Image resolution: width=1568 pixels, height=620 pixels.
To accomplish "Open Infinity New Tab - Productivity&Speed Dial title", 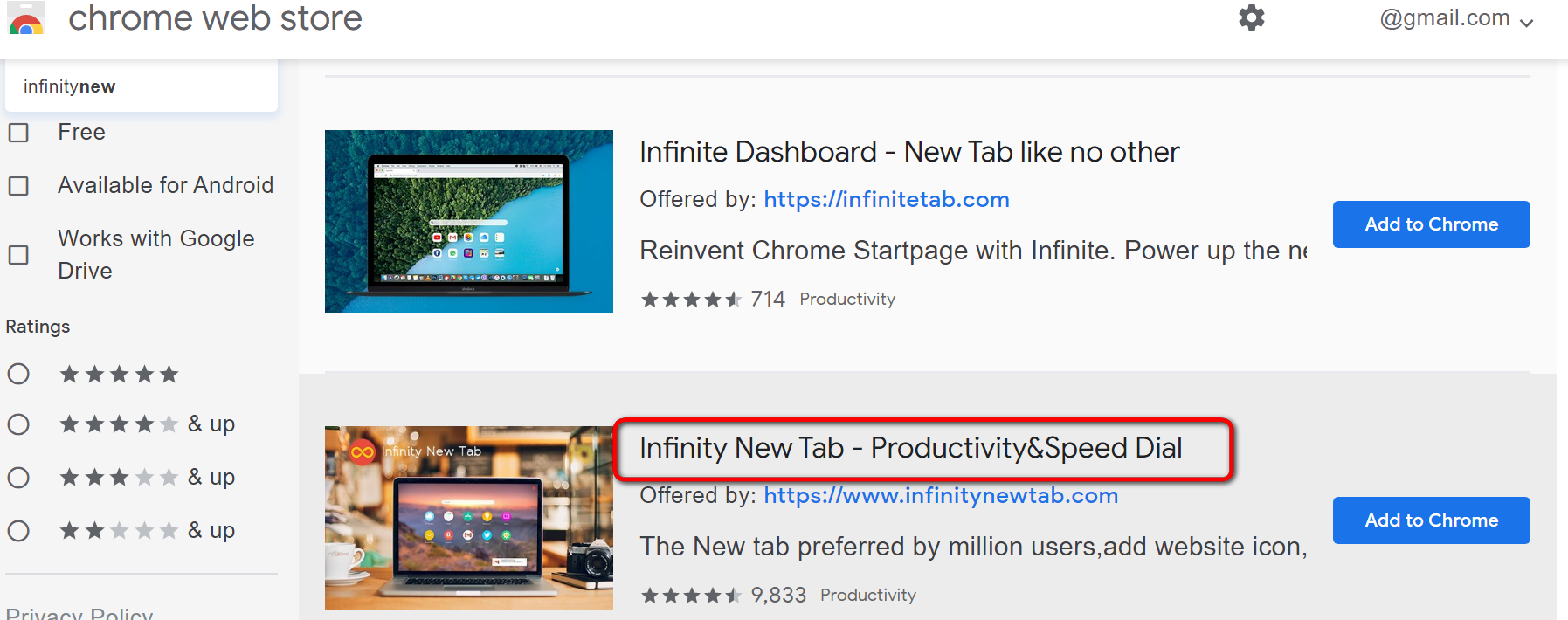I will point(910,448).
